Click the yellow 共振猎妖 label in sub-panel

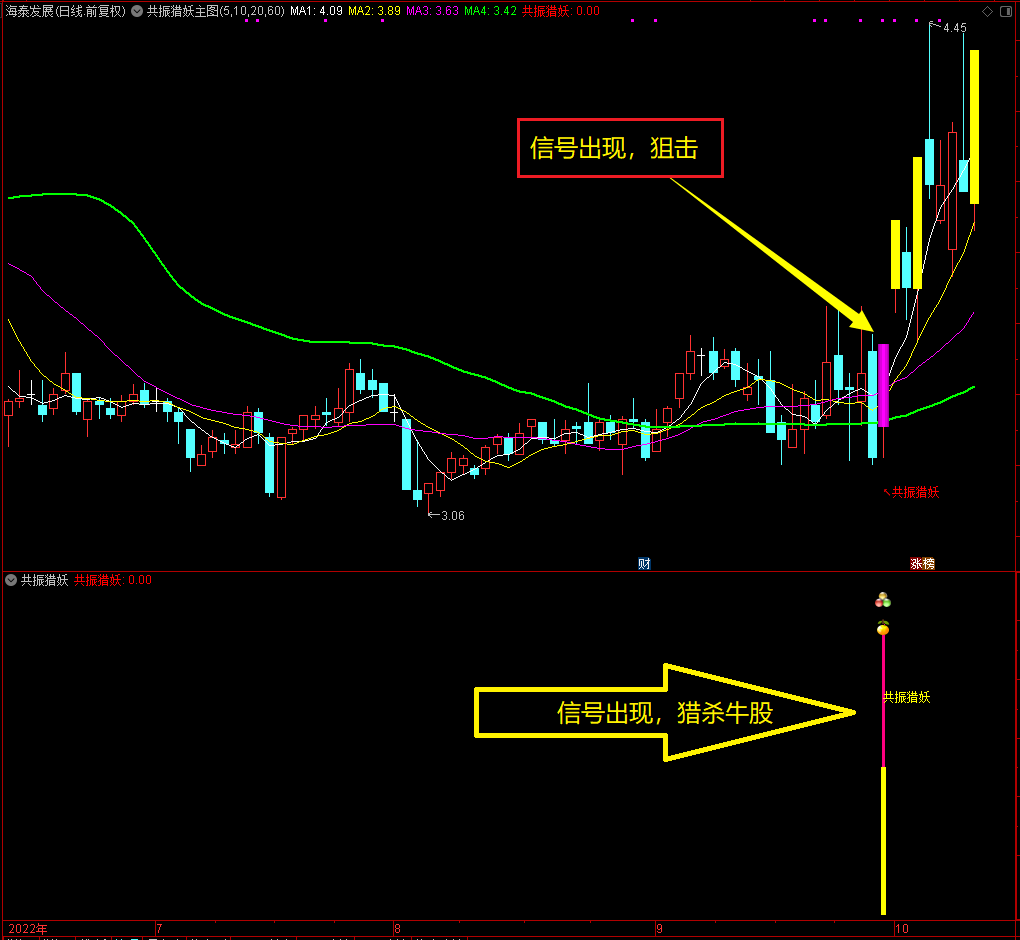(906, 697)
